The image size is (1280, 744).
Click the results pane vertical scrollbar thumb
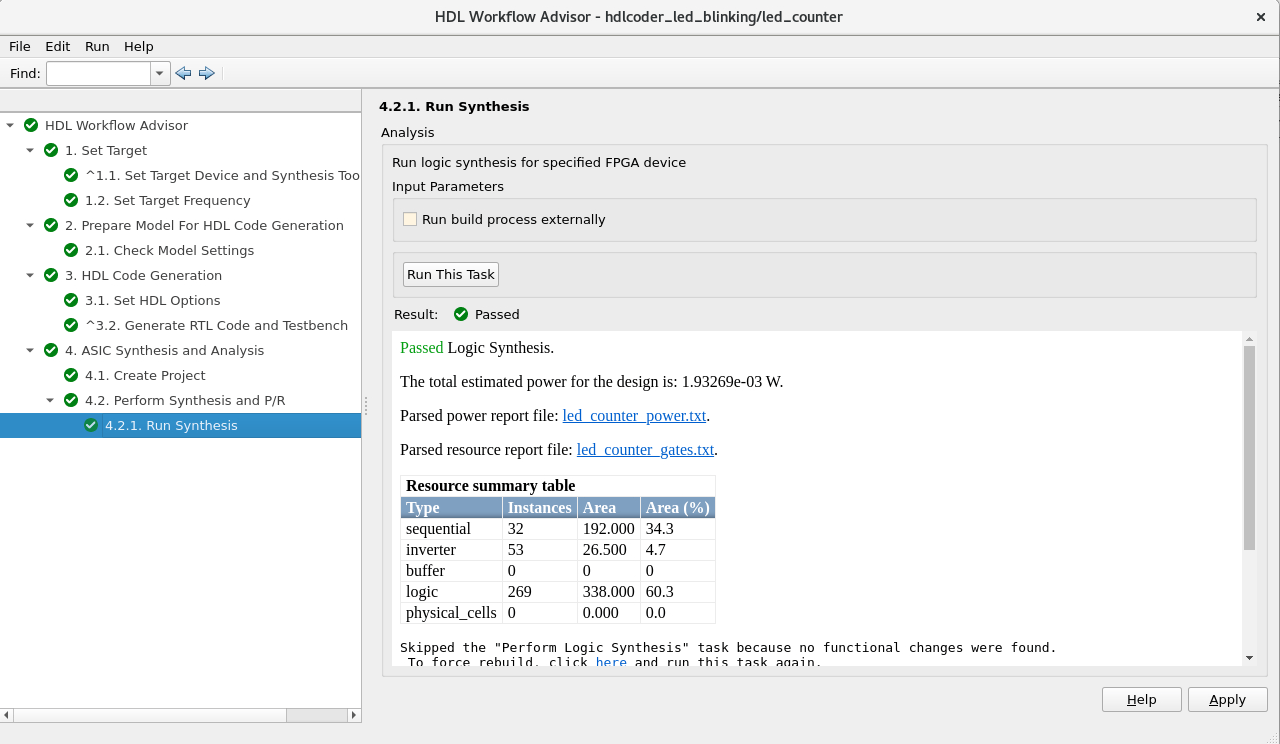(x=1249, y=447)
